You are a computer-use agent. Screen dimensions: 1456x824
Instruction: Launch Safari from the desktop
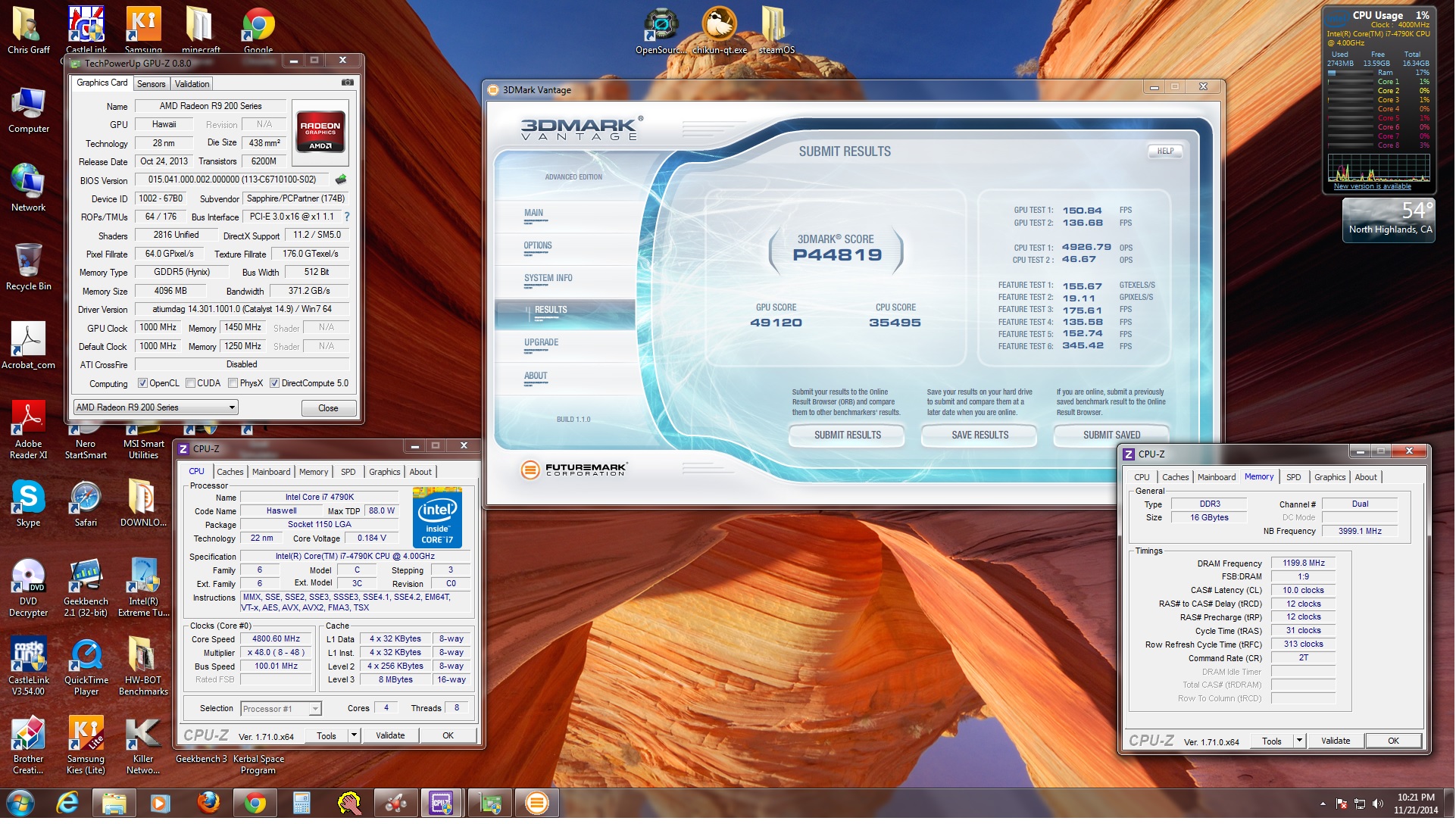pyautogui.click(x=86, y=504)
